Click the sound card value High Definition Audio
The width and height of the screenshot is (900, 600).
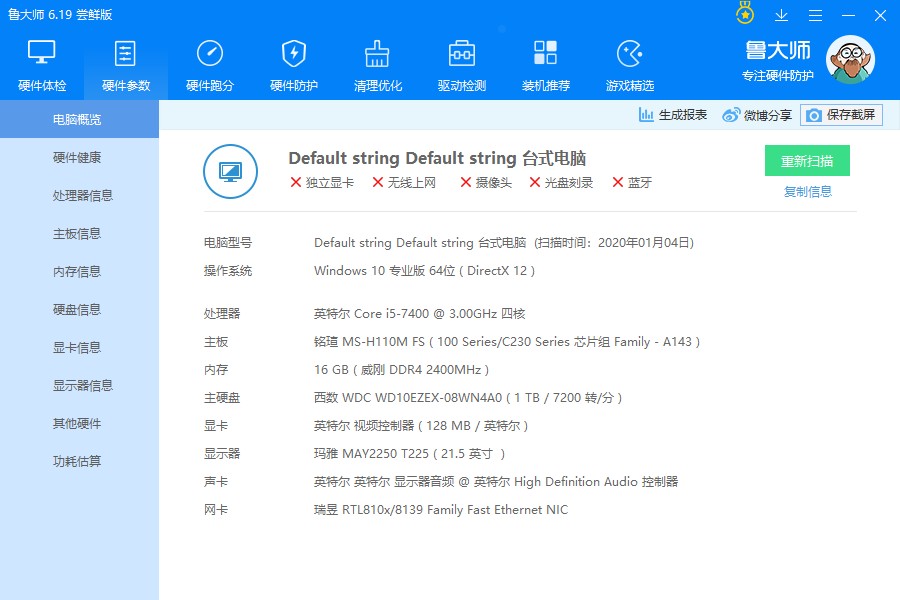(495, 481)
